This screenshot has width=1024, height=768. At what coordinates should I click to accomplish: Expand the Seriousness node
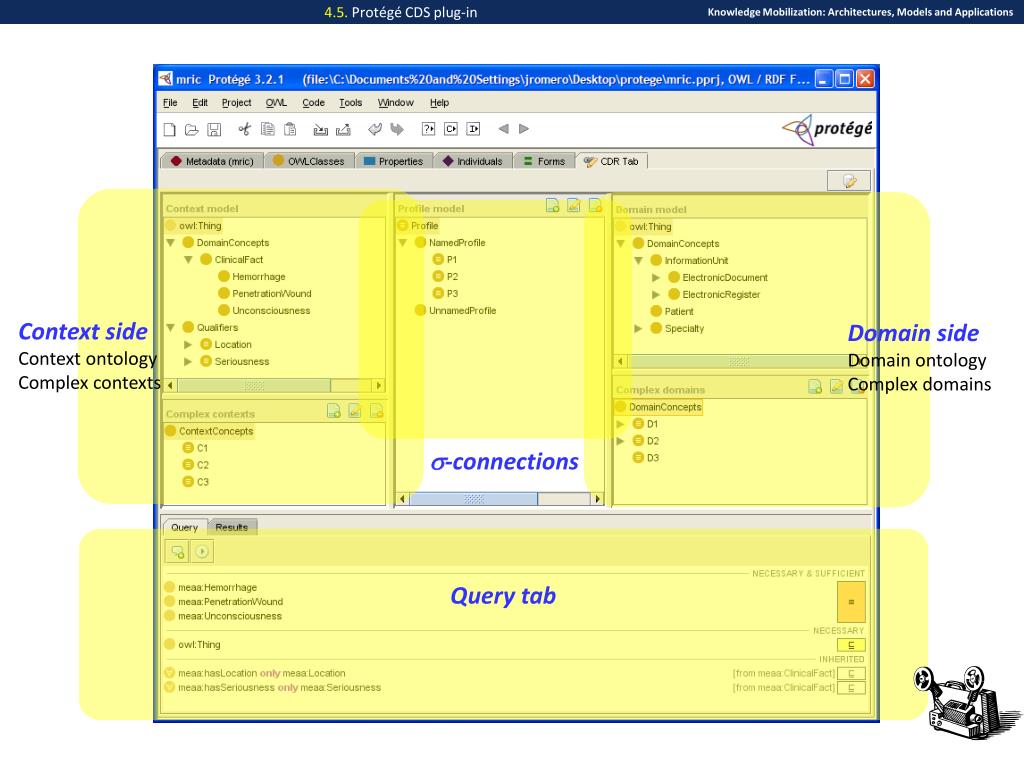click(188, 362)
